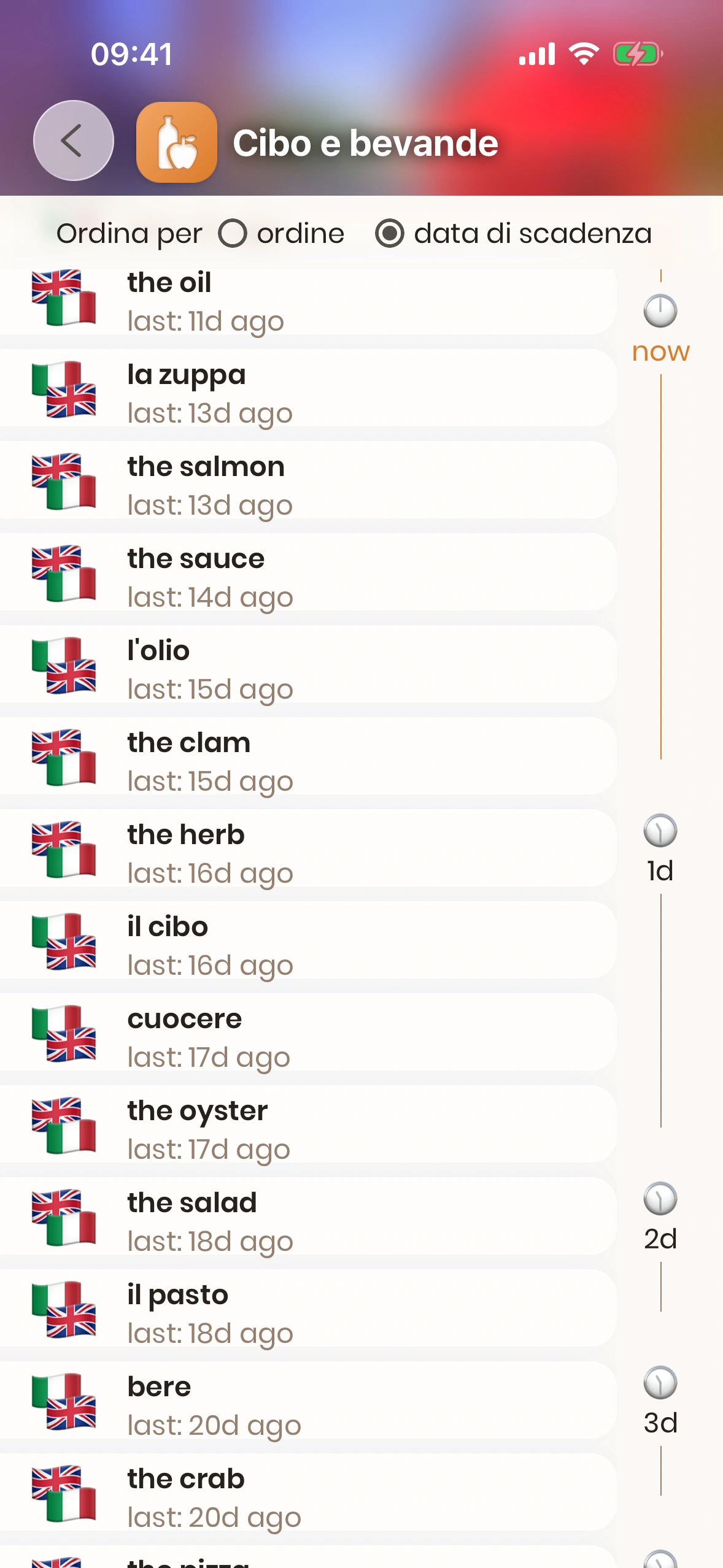This screenshot has width=723, height=1568.
Task: Select the 'data di scadenza' radio button
Action: point(390,234)
